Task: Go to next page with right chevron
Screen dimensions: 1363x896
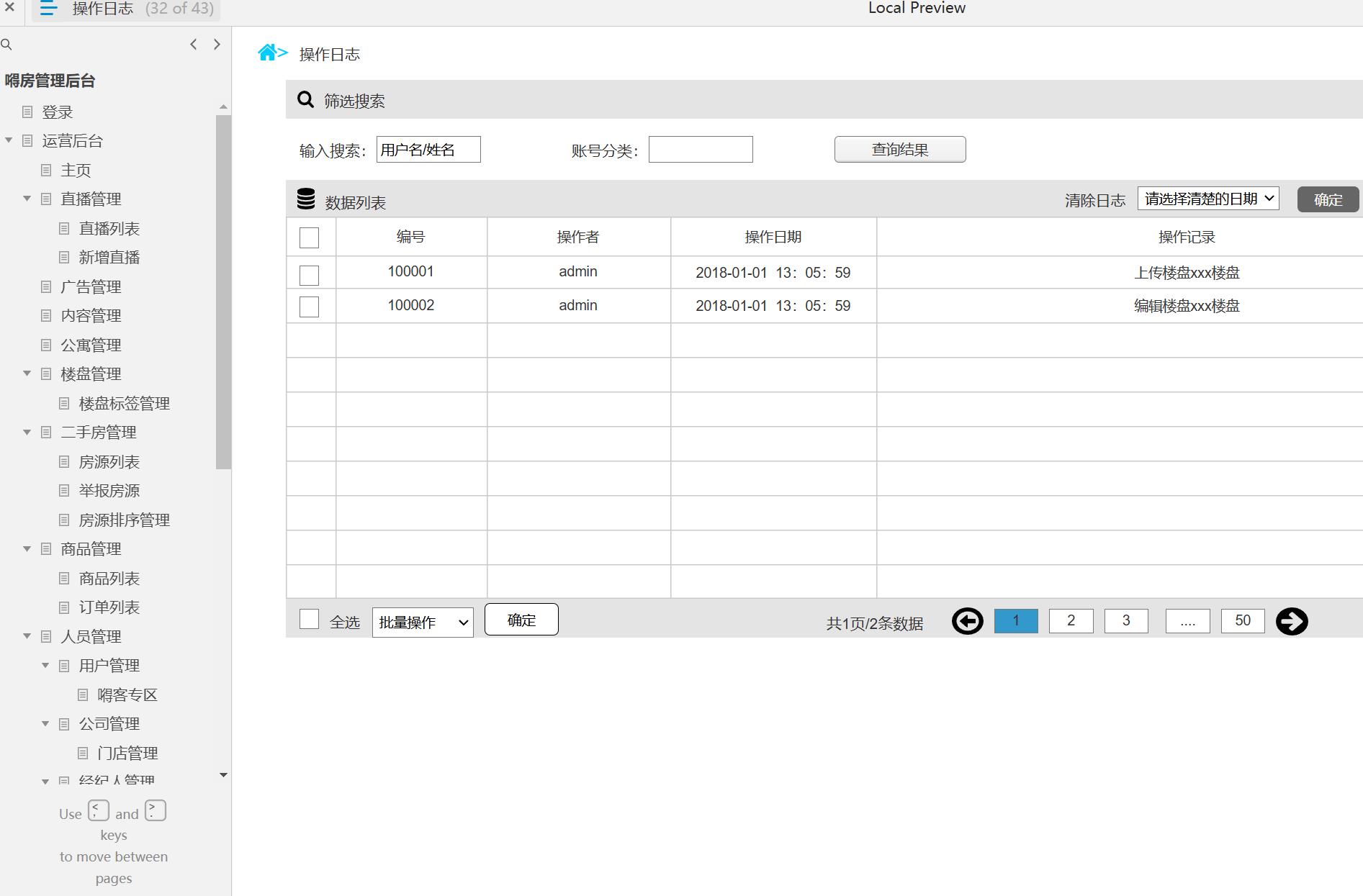Action: [x=217, y=44]
